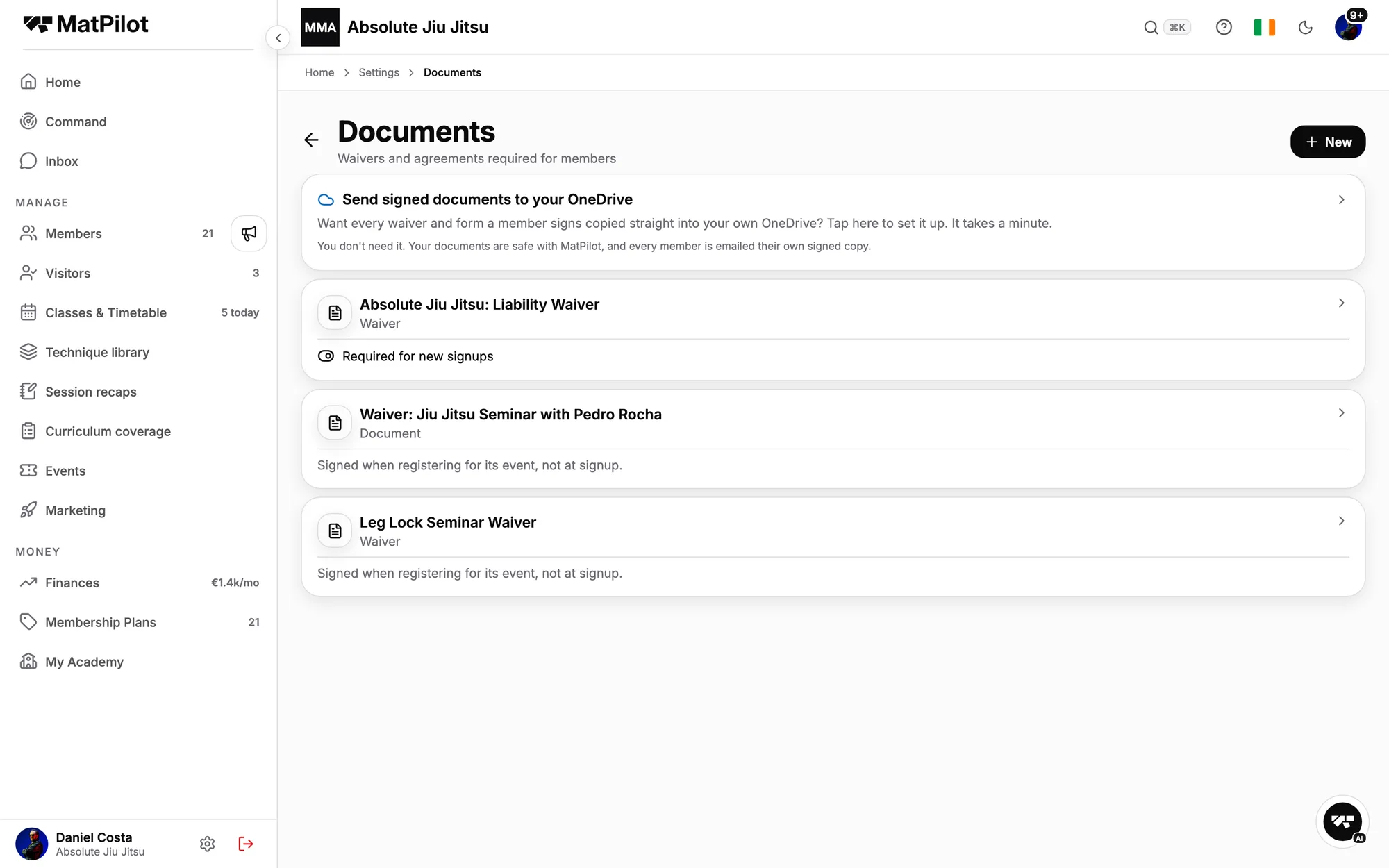This screenshot has height=868, width=1389.
Task: Click the MMA academy logo
Action: 320,27
